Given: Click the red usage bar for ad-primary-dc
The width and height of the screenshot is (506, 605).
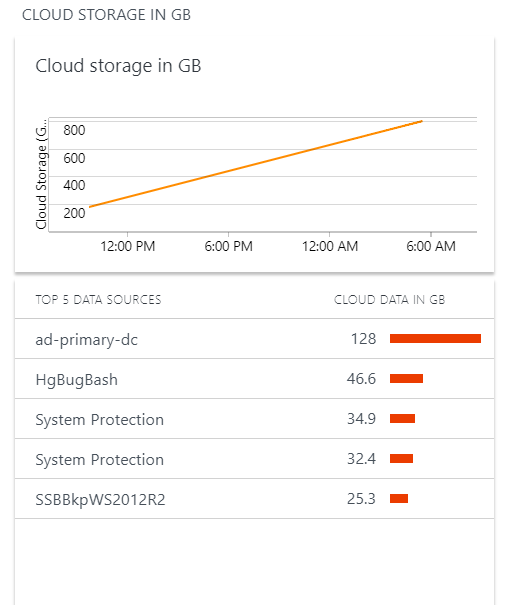Looking at the screenshot, I should pos(435,339).
